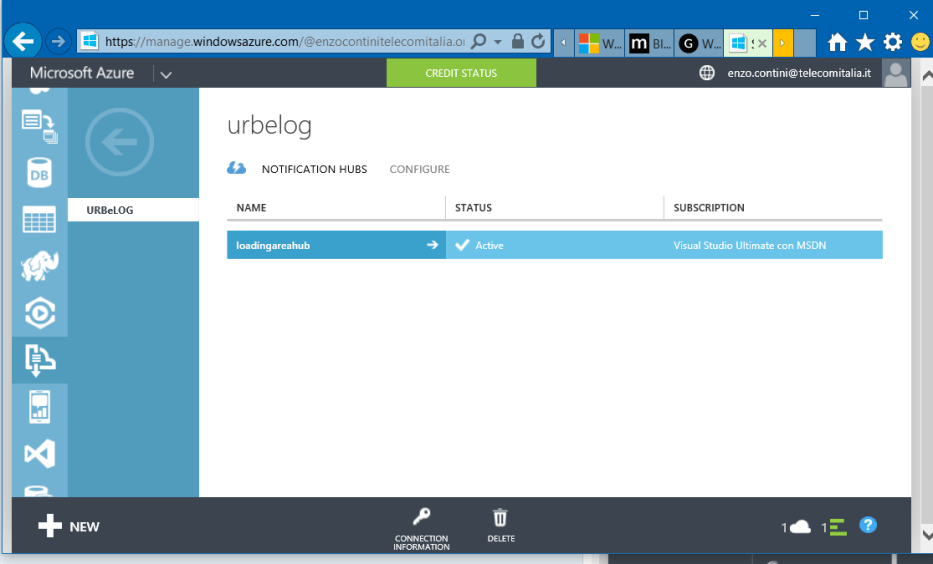Click the page scrollbar up arrow
Image resolution: width=933 pixels, height=564 pixels.
(x=927, y=76)
